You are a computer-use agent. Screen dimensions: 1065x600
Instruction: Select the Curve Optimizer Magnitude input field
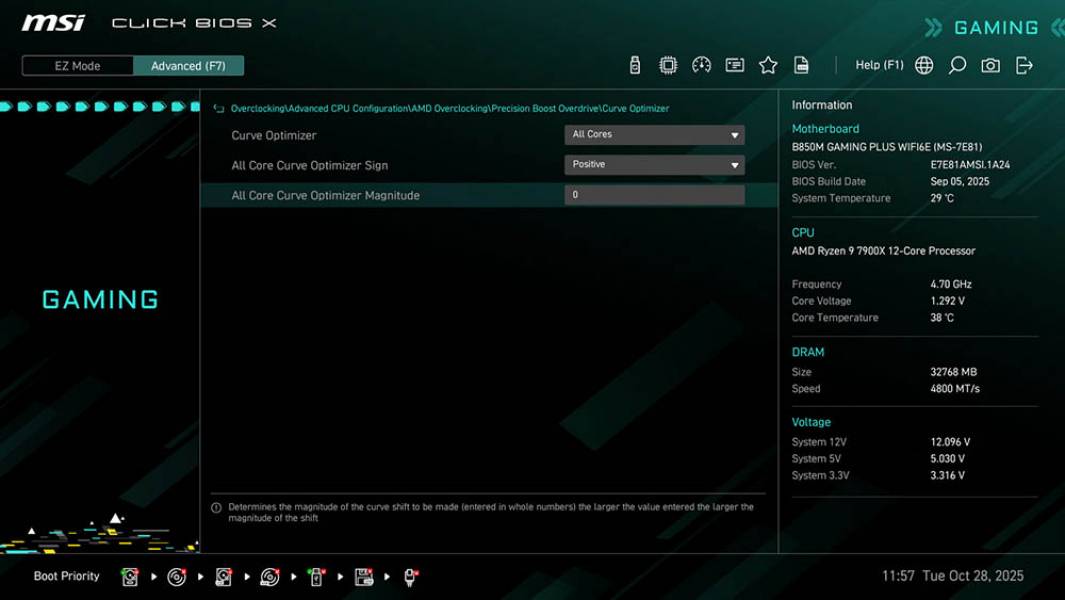tap(654, 194)
